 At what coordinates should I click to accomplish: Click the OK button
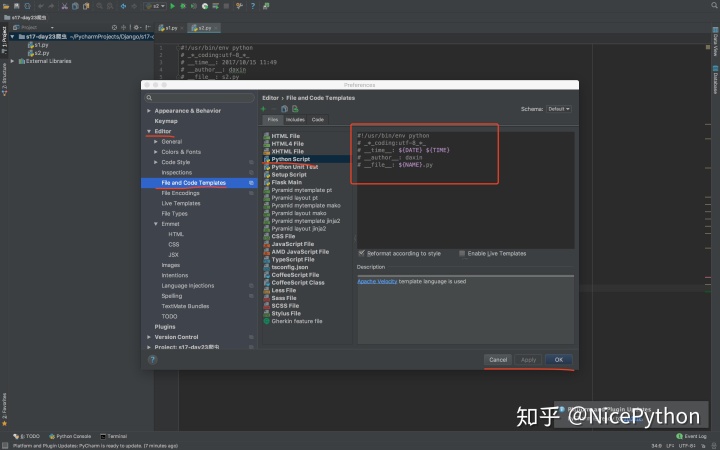point(558,360)
